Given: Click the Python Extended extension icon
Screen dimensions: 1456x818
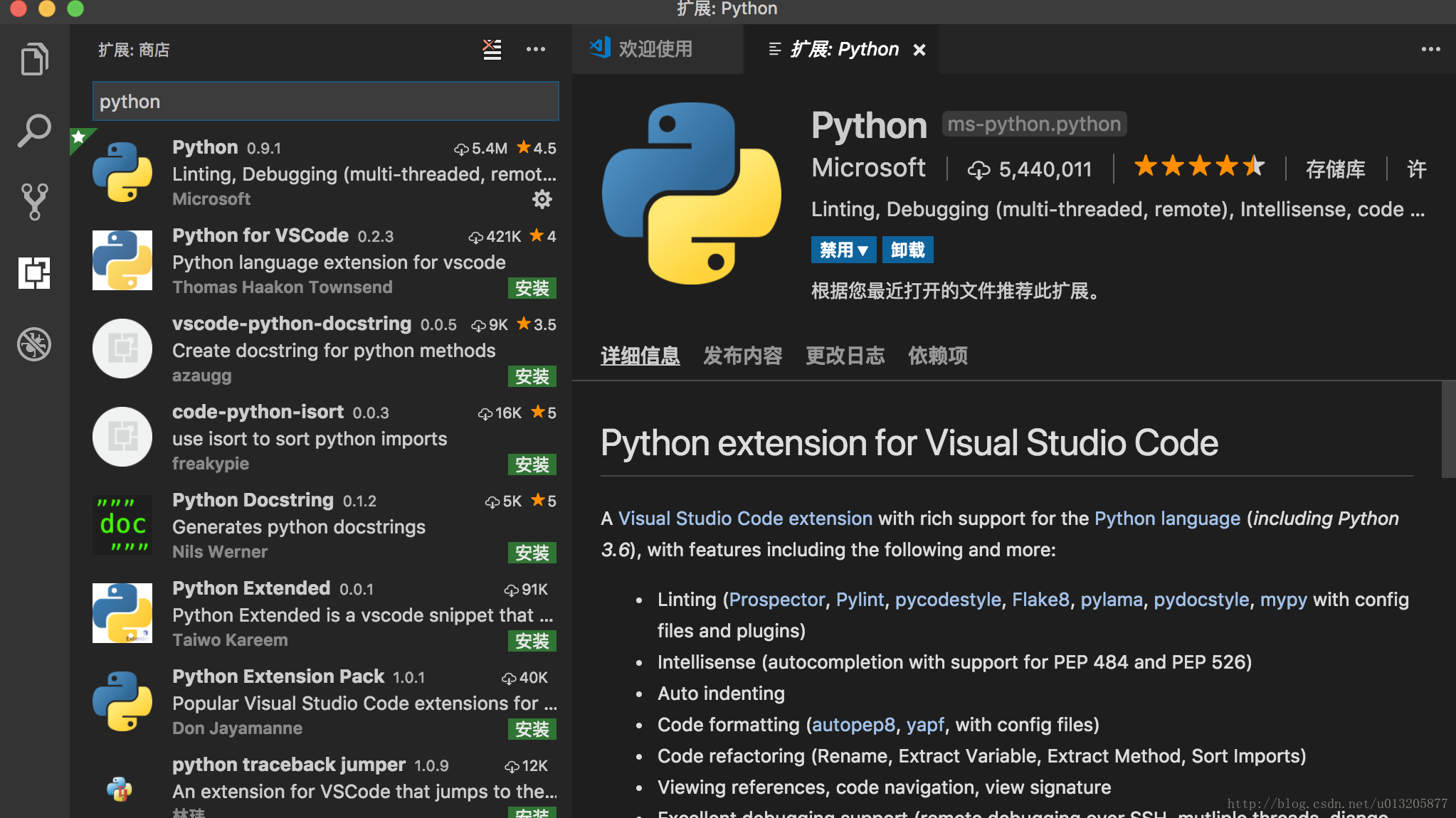Looking at the screenshot, I should [122, 612].
